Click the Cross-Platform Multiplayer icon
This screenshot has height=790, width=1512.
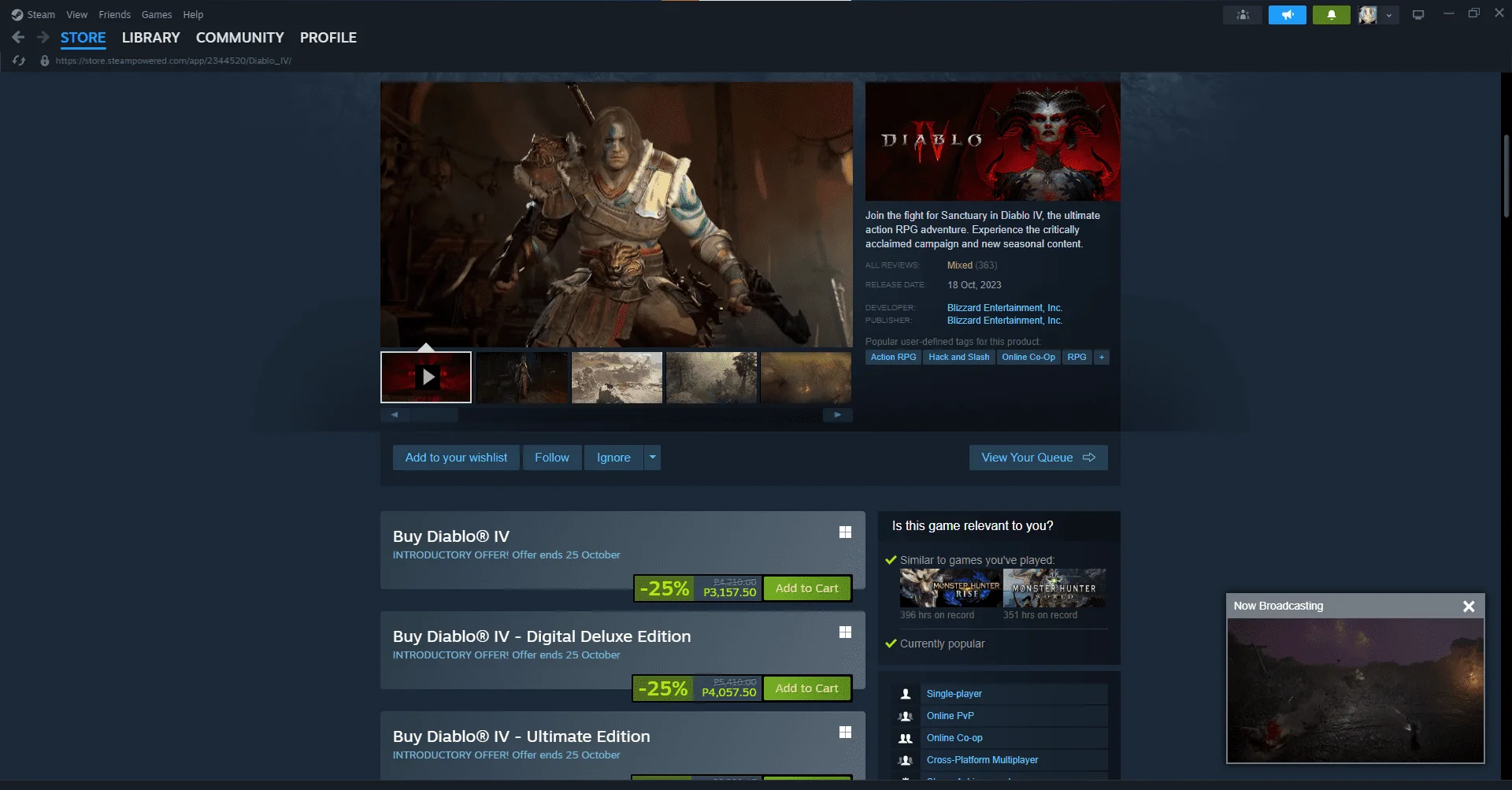[x=906, y=760]
